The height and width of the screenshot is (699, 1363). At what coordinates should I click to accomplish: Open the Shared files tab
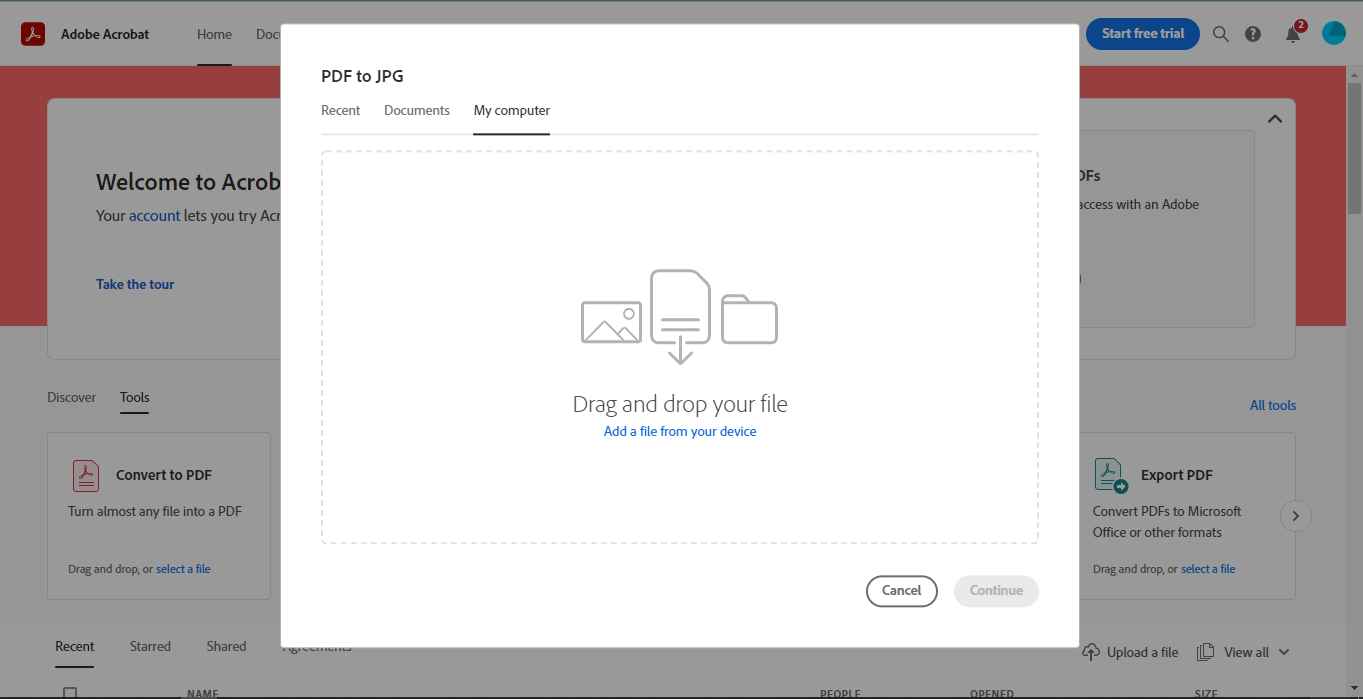(x=226, y=646)
